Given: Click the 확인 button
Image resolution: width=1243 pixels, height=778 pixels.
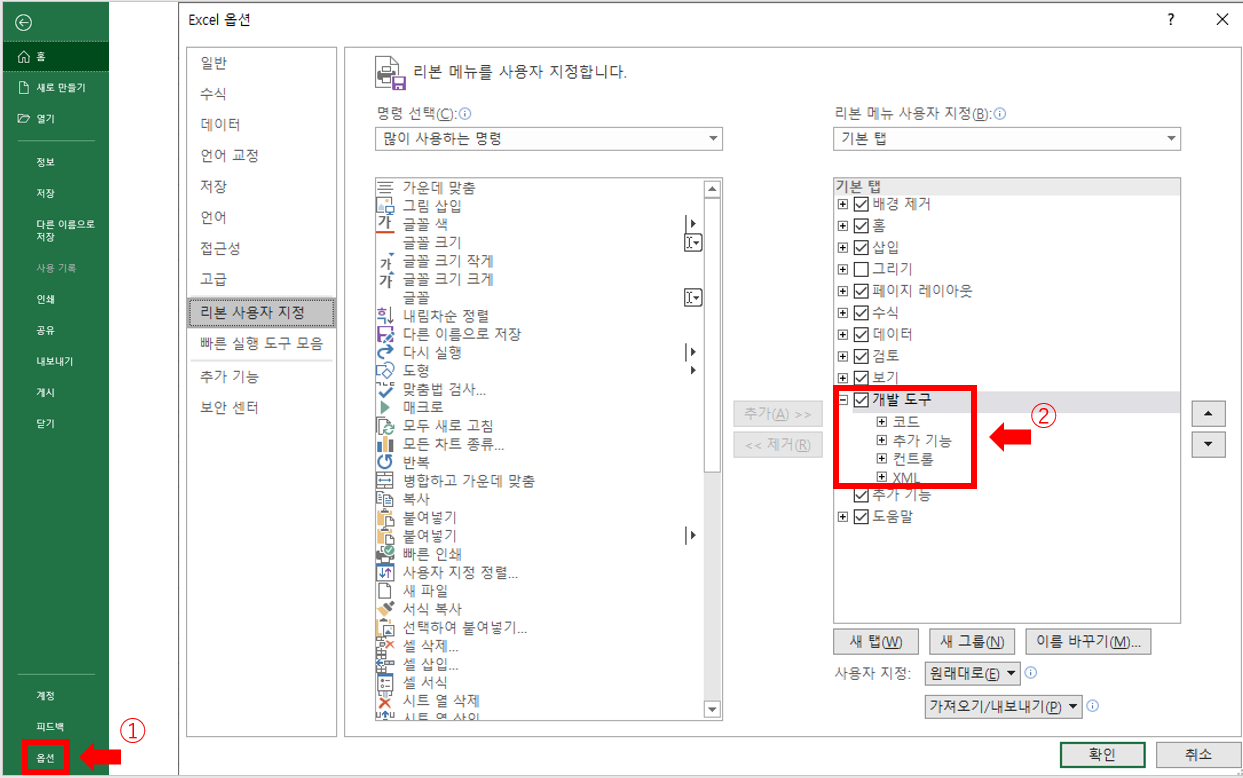Looking at the screenshot, I should point(1102,755).
